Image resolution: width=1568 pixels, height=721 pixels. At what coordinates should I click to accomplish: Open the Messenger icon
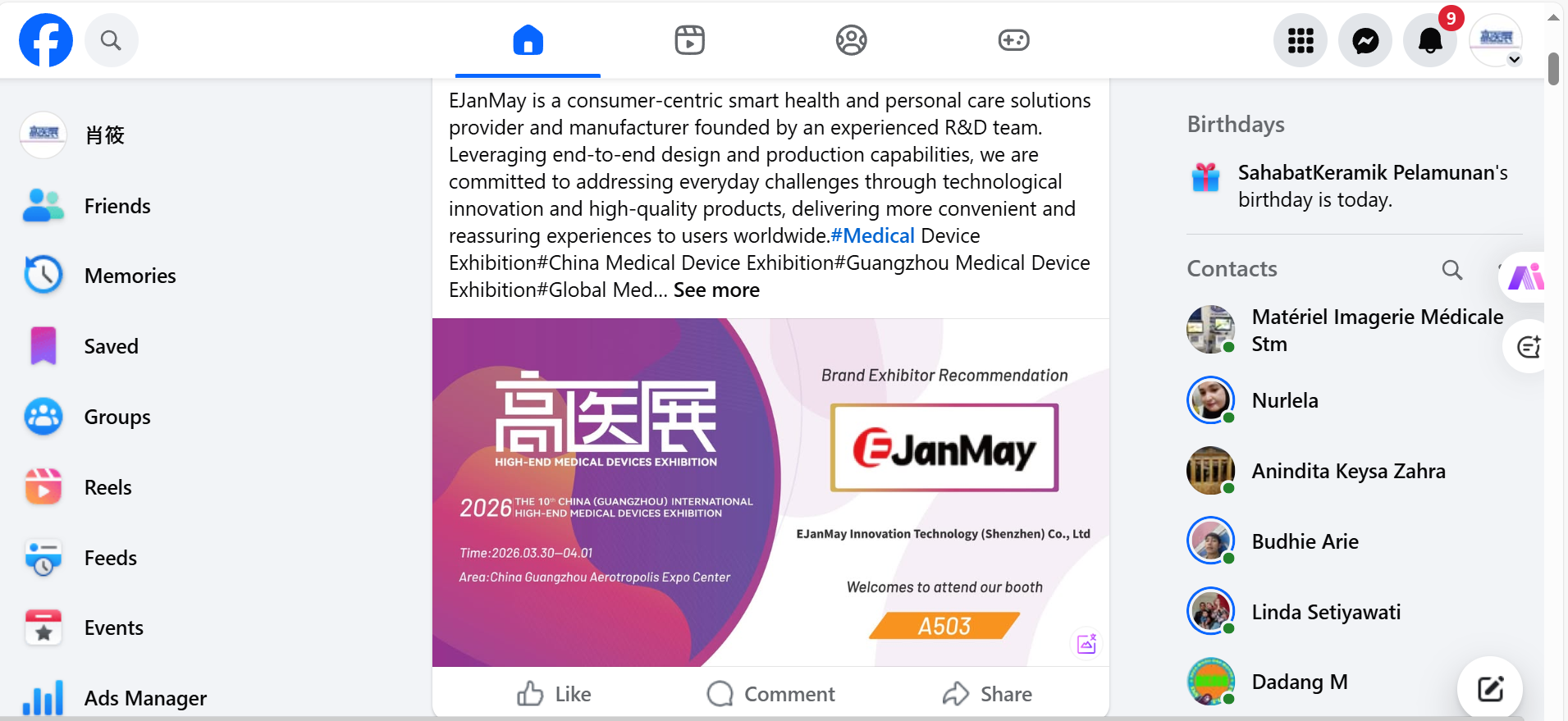(1365, 40)
